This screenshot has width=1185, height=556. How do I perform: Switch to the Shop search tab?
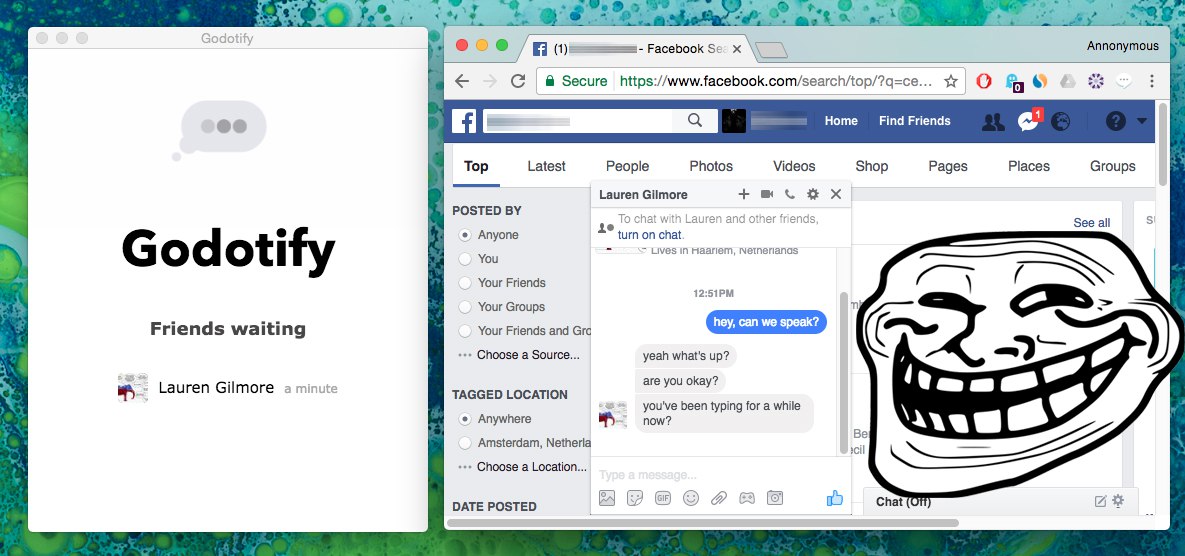[x=871, y=166]
